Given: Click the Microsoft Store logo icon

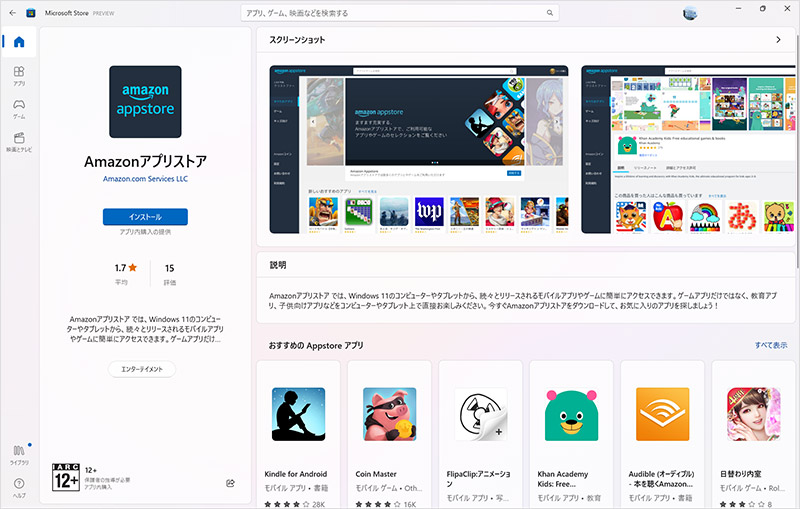Looking at the screenshot, I should 31,13.
